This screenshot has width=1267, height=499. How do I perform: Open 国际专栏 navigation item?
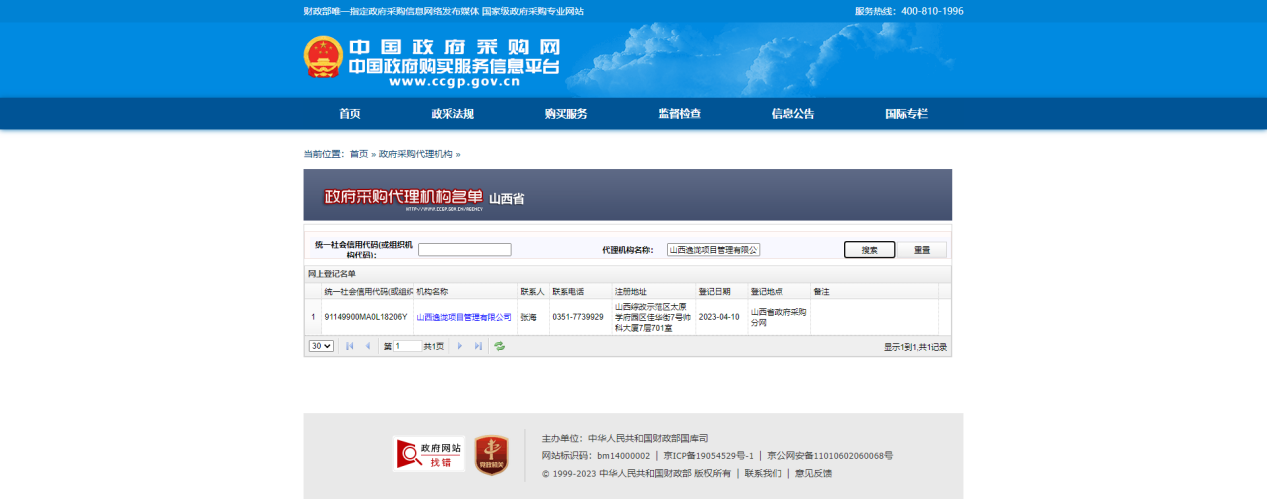[x=906, y=114]
